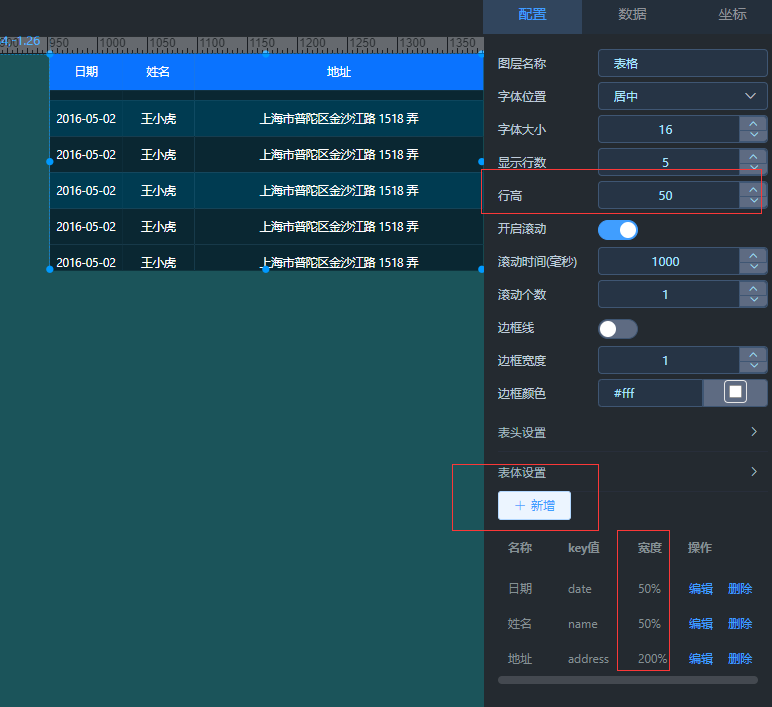Viewport: 772px width, 707px height.
Task: Open the 字体位置 dropdown
Action: (682, 97)
